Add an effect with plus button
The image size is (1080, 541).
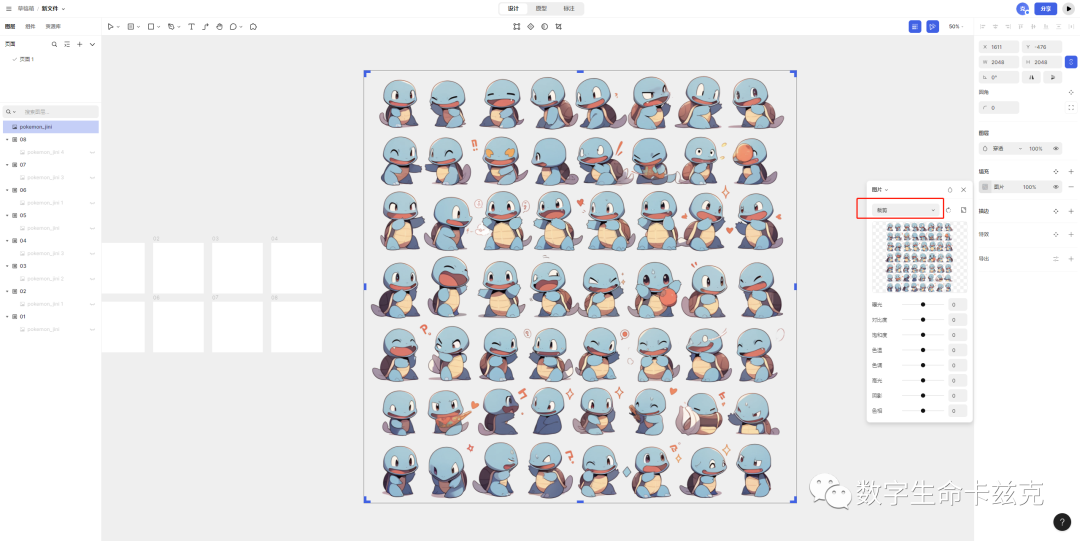point(1071,234)
